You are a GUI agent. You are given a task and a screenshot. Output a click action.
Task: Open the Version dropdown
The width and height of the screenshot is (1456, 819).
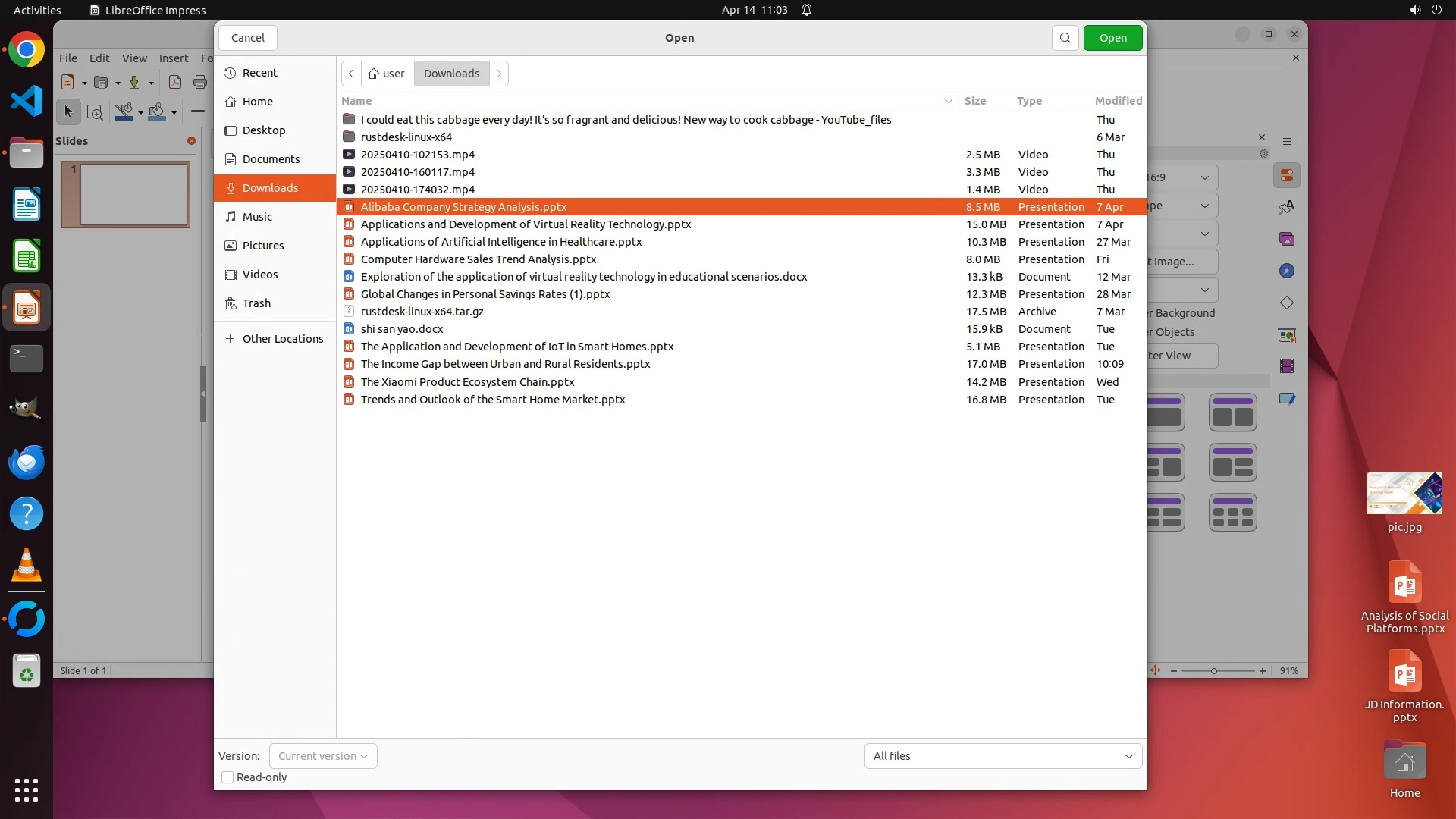[x=323, y=756]
